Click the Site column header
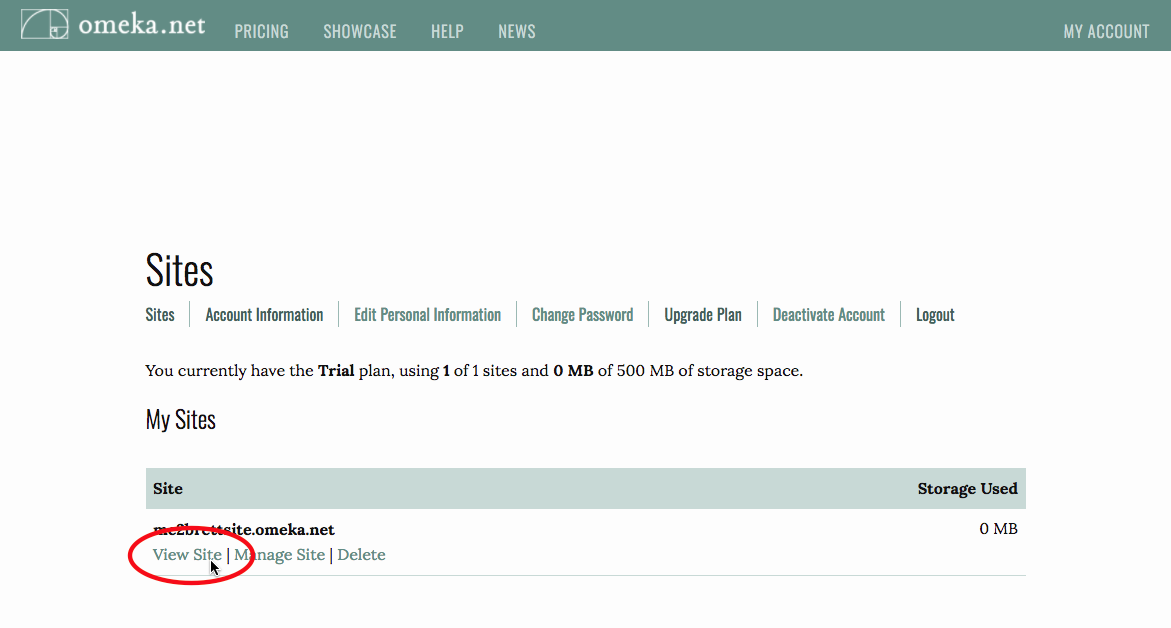This screenshot has width=1171, height=628. (168, 489)
